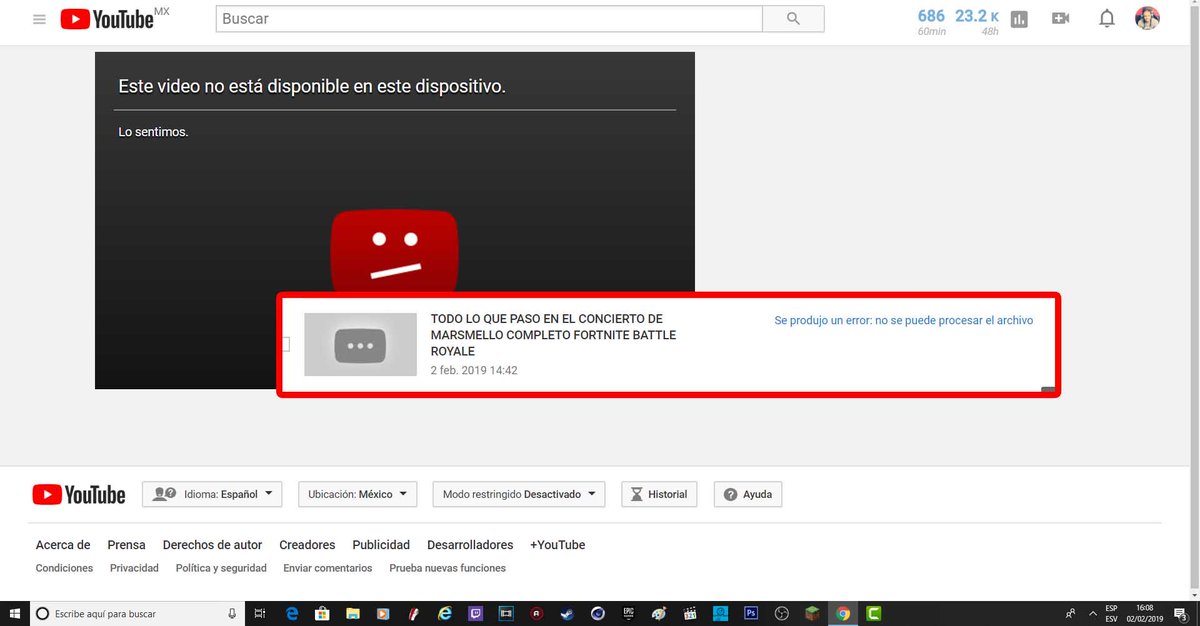Screen dimensions: 1200x626
Task: Click the 'Lo sentimos.' message text
Action: pos(153,132)
